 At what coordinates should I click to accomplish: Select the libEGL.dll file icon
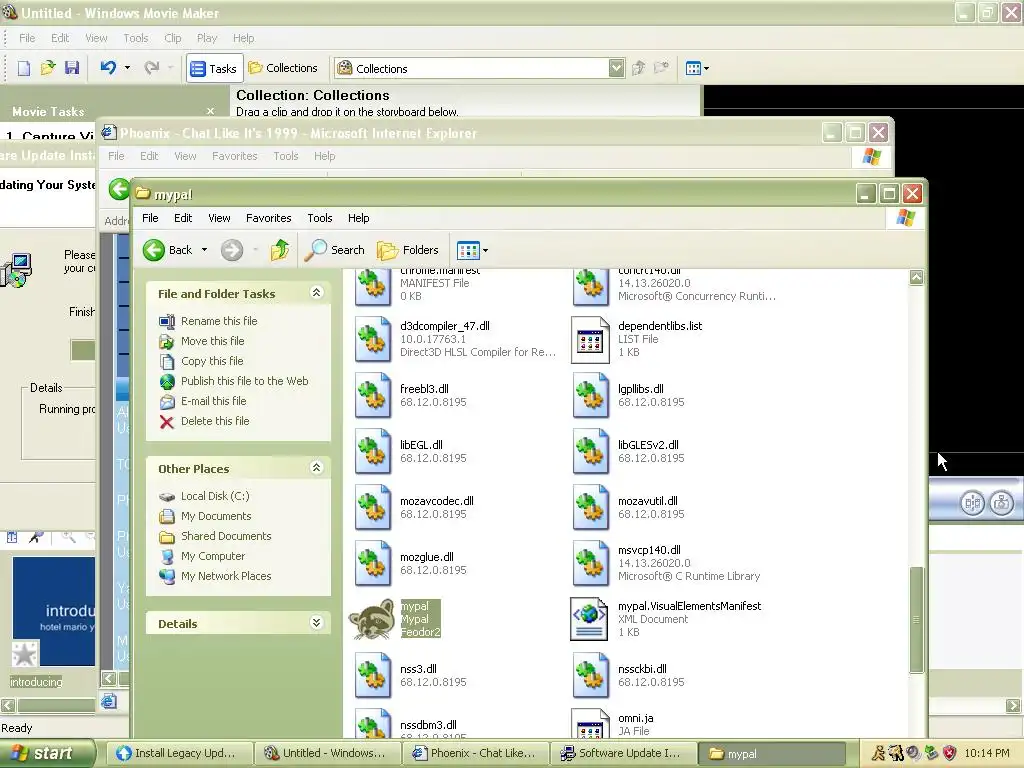[372, 451]
